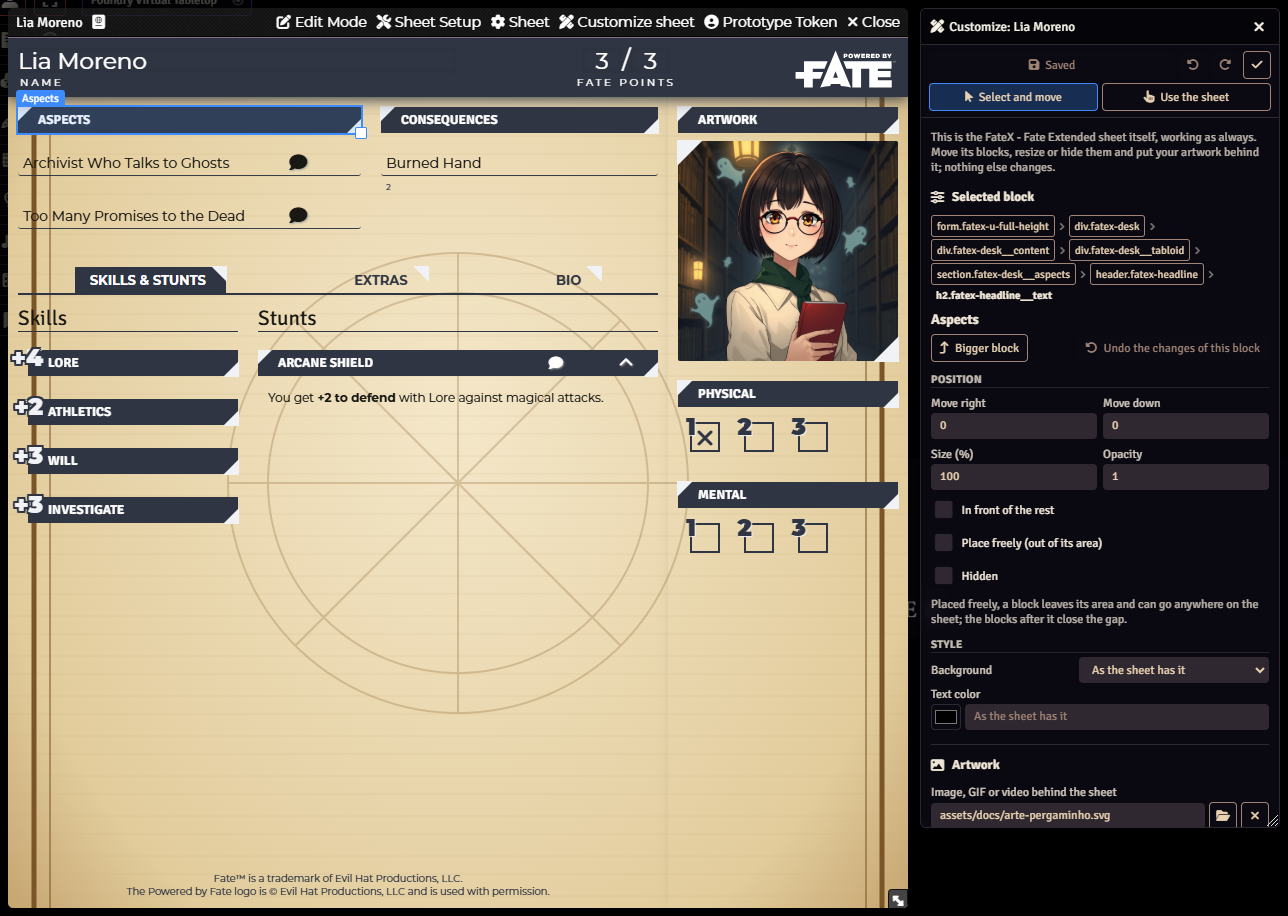Click Undo the changes of this block
Image resolution: width=1288 pixels, height=916 pixels.
click(x=1173, y=348)
